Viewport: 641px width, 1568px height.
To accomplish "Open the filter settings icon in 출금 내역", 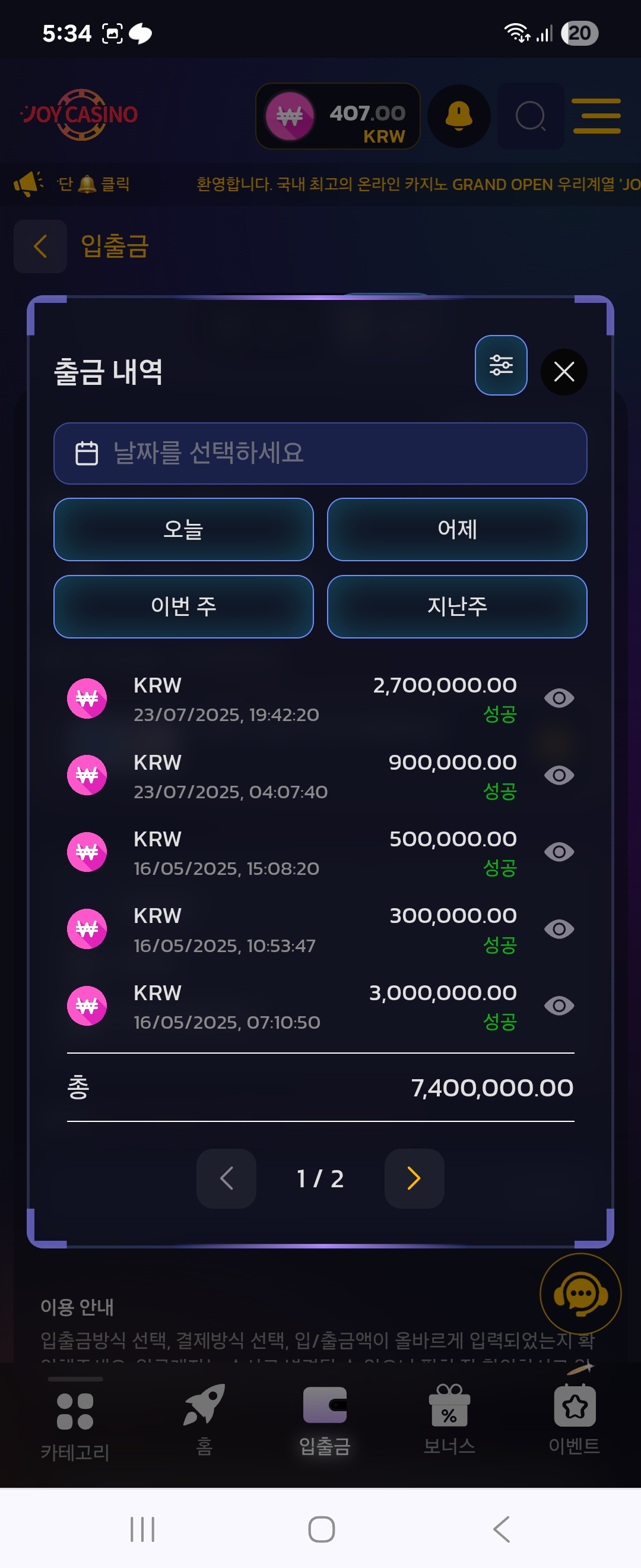I will pyautogui.click(x=500, y=365).
